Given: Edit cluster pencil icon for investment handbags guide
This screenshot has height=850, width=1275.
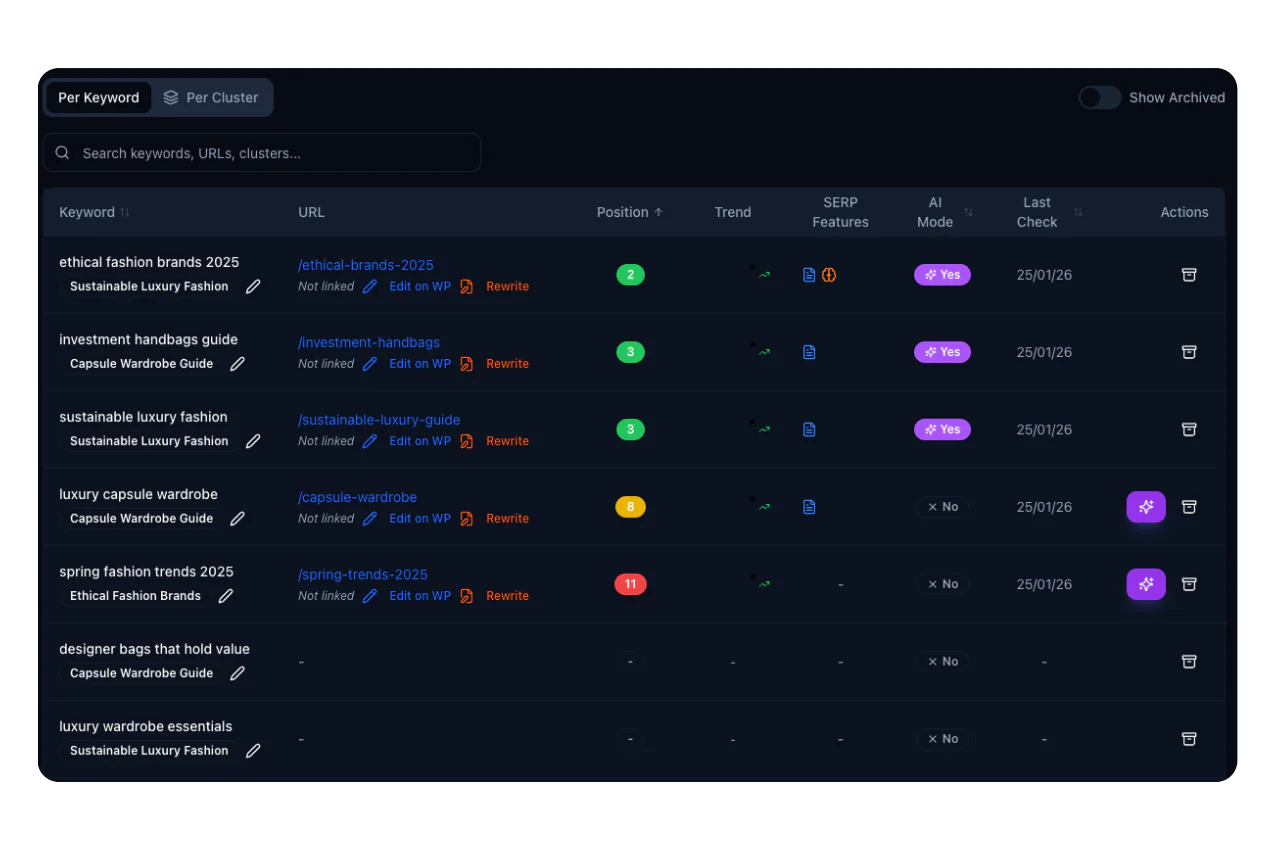Looking at the screenshot, I should coord(237,364).
